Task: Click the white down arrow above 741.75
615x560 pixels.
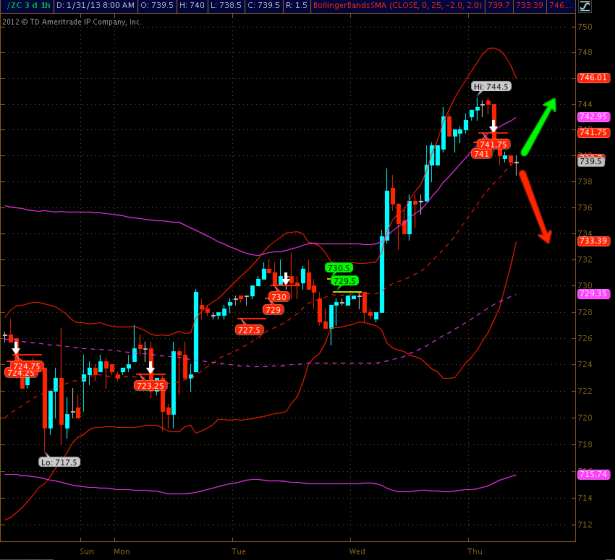Action: coord(493,127)
